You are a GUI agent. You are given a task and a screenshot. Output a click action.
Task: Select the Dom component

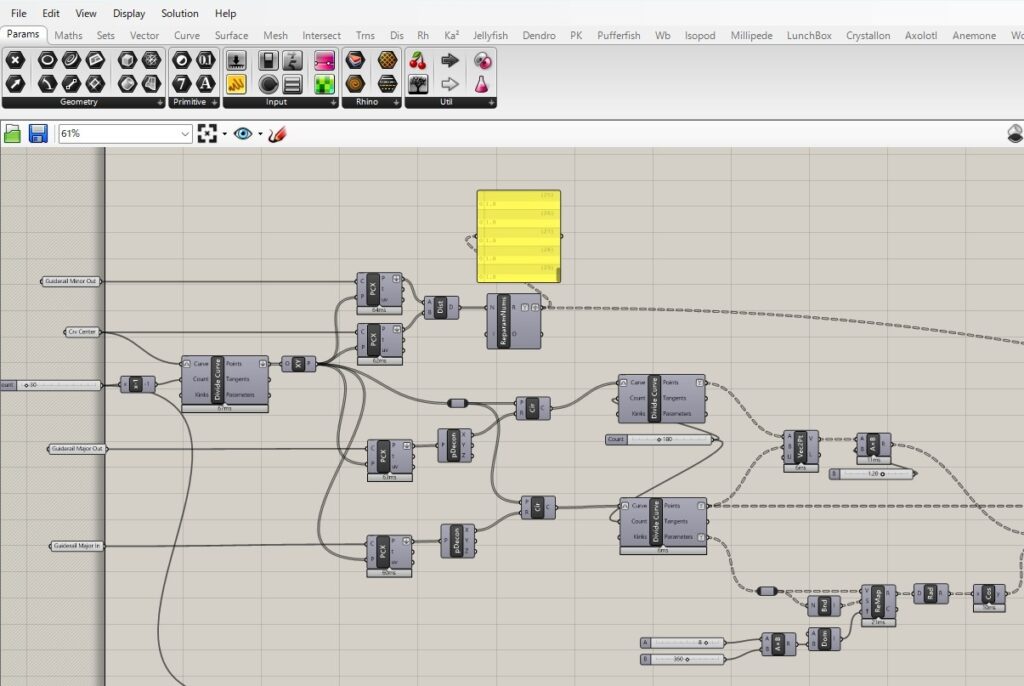[824, 638]
